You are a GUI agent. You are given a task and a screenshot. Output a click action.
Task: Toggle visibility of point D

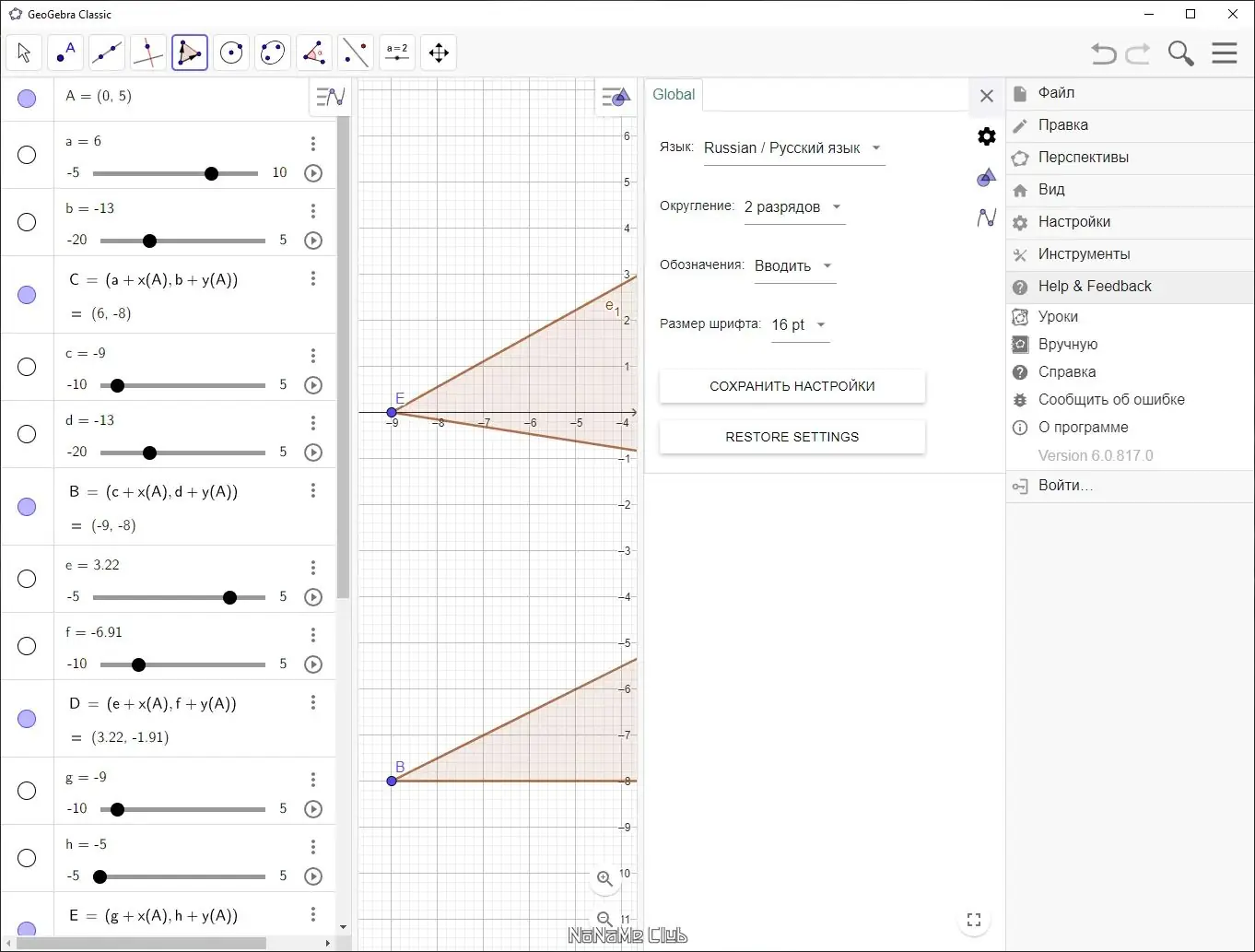pos(27,719)
